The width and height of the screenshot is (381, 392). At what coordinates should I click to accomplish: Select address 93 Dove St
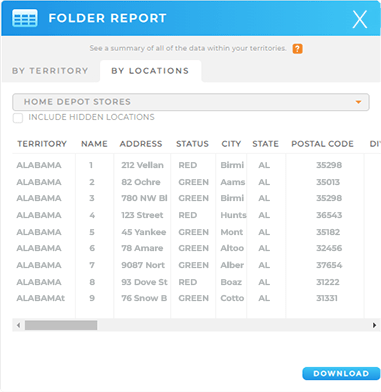tap(144, 282)
